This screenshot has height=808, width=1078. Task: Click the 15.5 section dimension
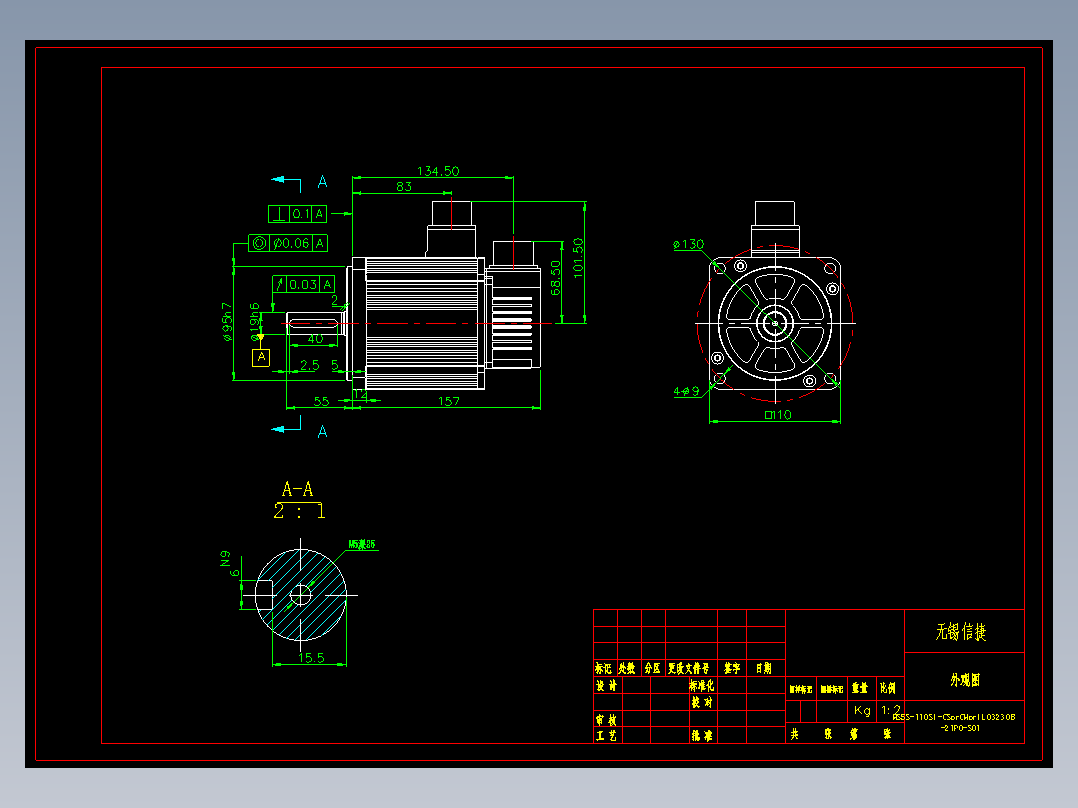pos(311,657)
